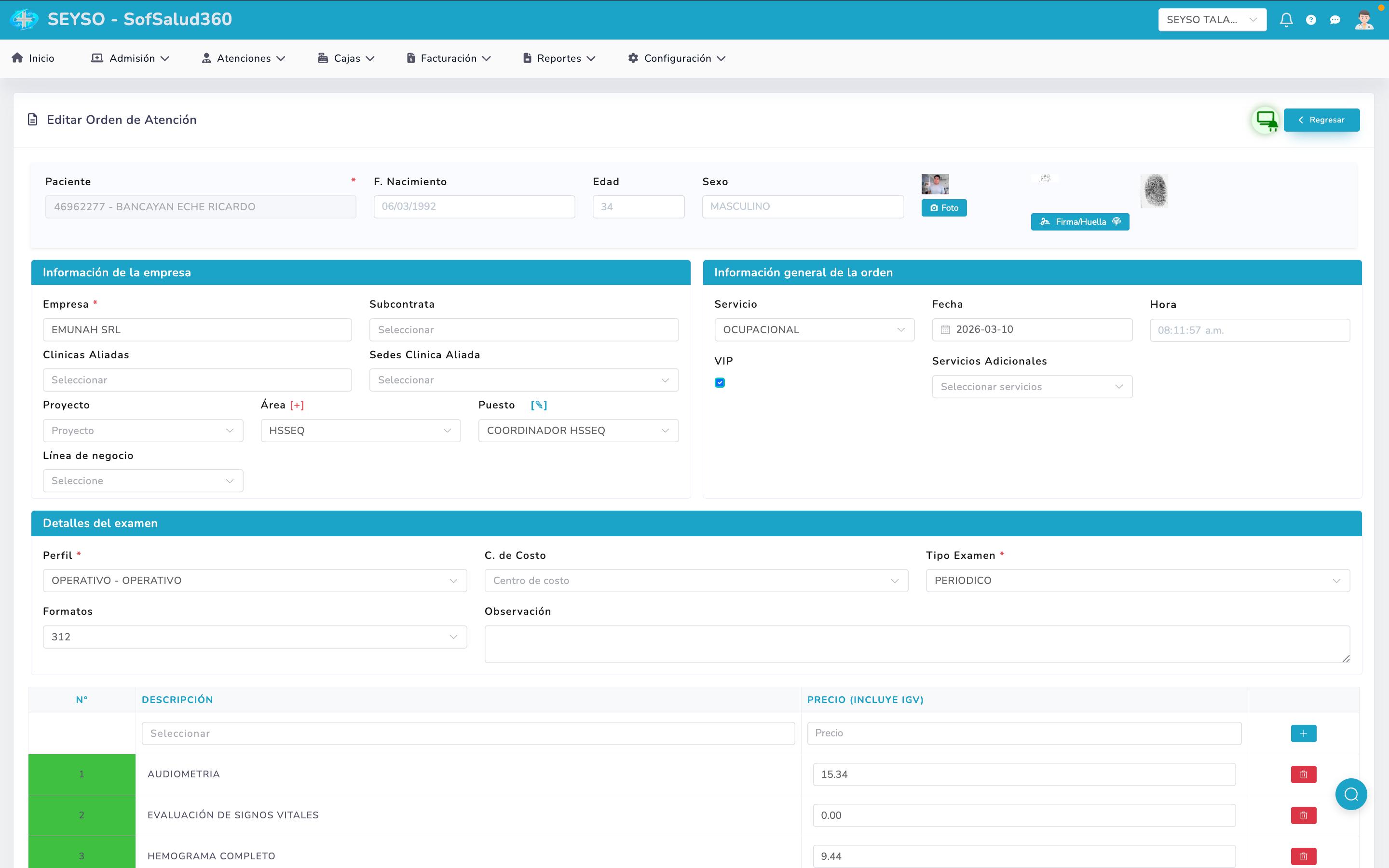This screenshot has width=1389, height=868.
Task: Open the Facturación menu
Action: 449,58
